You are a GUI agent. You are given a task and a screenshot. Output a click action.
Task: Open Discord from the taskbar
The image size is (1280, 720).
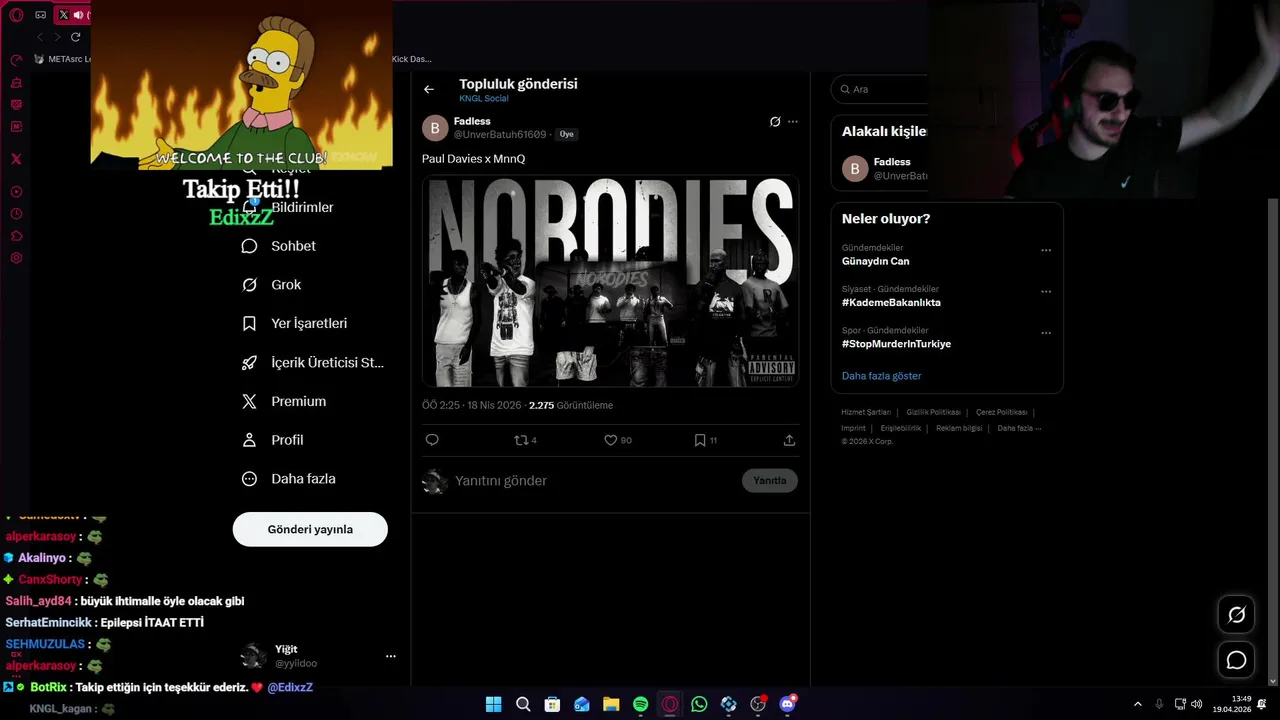pos(787,704)
